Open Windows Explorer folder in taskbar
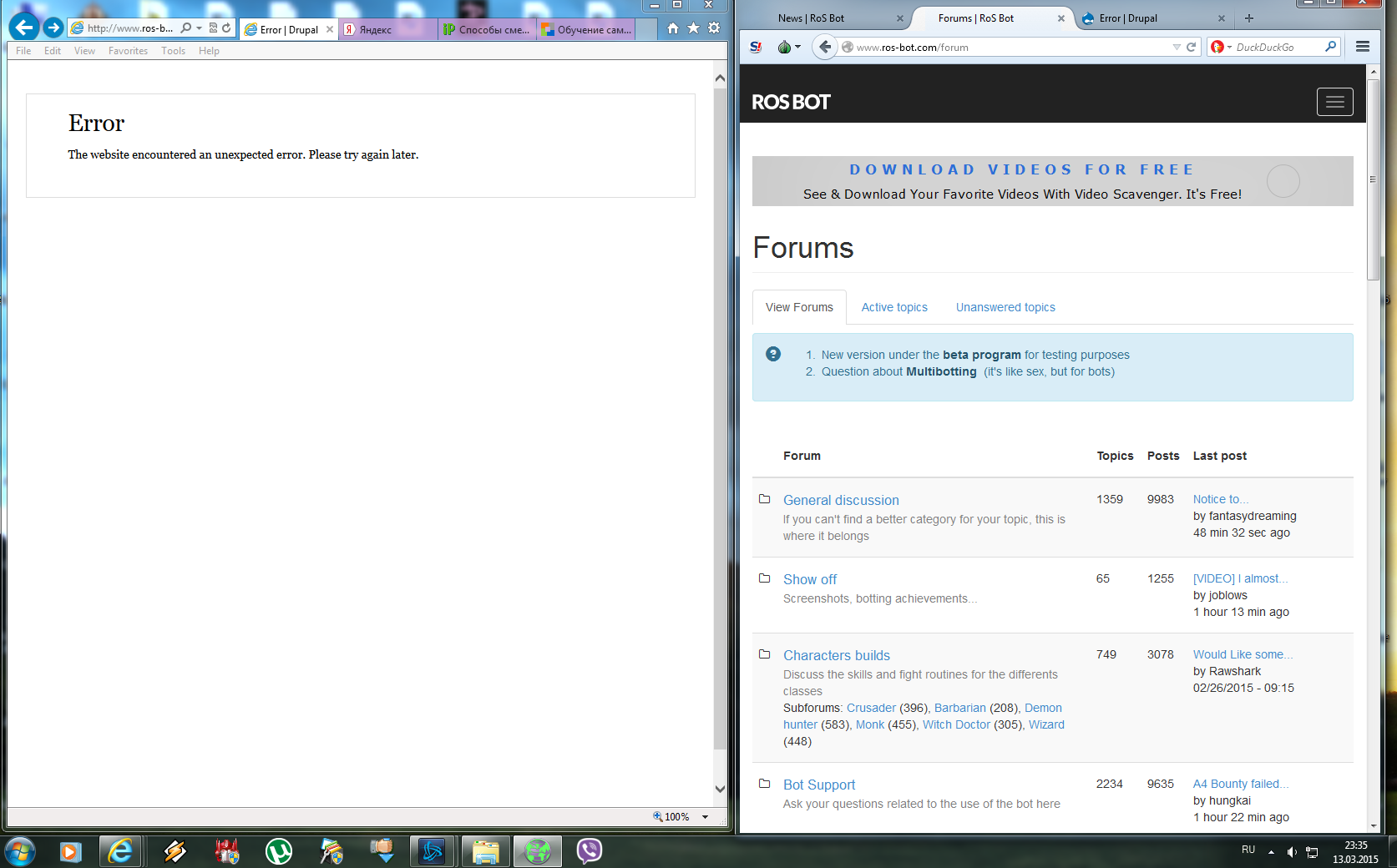The height and width of the screenshot is (868, 1397). click(x=485, y=851)
